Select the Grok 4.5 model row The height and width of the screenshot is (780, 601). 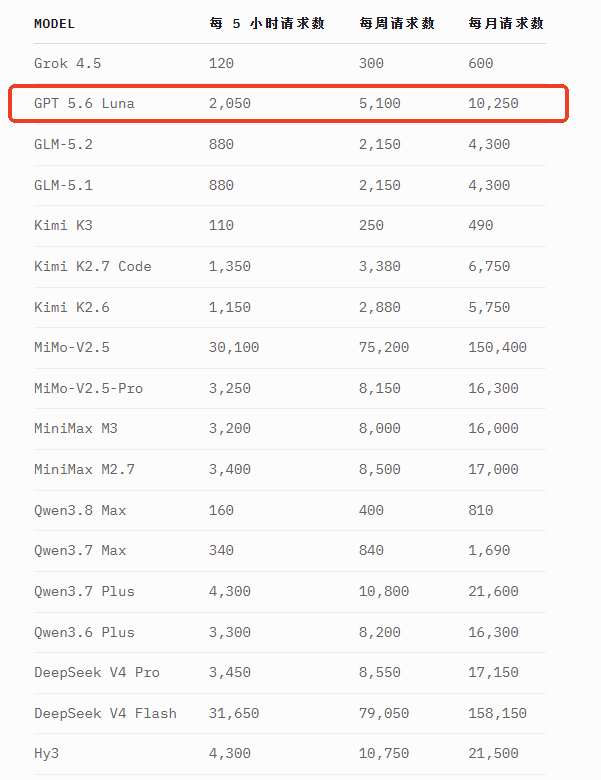(290, 64)
